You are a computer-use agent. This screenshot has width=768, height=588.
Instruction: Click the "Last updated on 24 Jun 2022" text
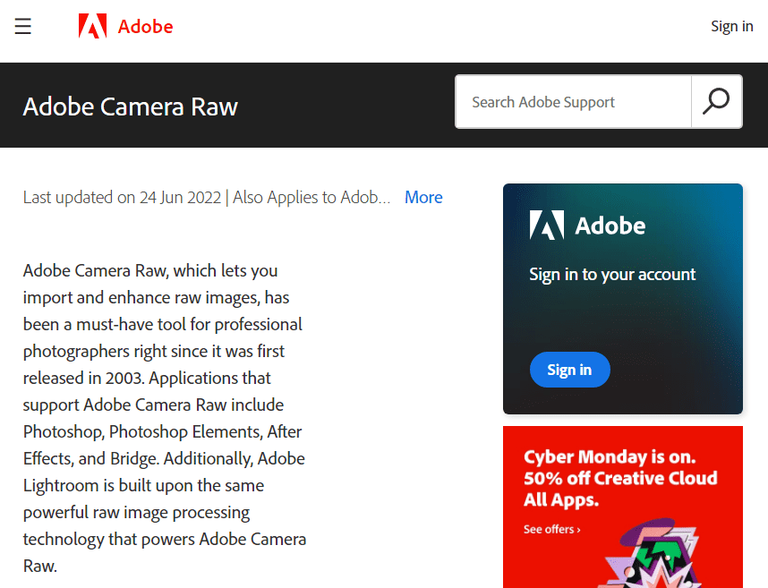[125, 197]
